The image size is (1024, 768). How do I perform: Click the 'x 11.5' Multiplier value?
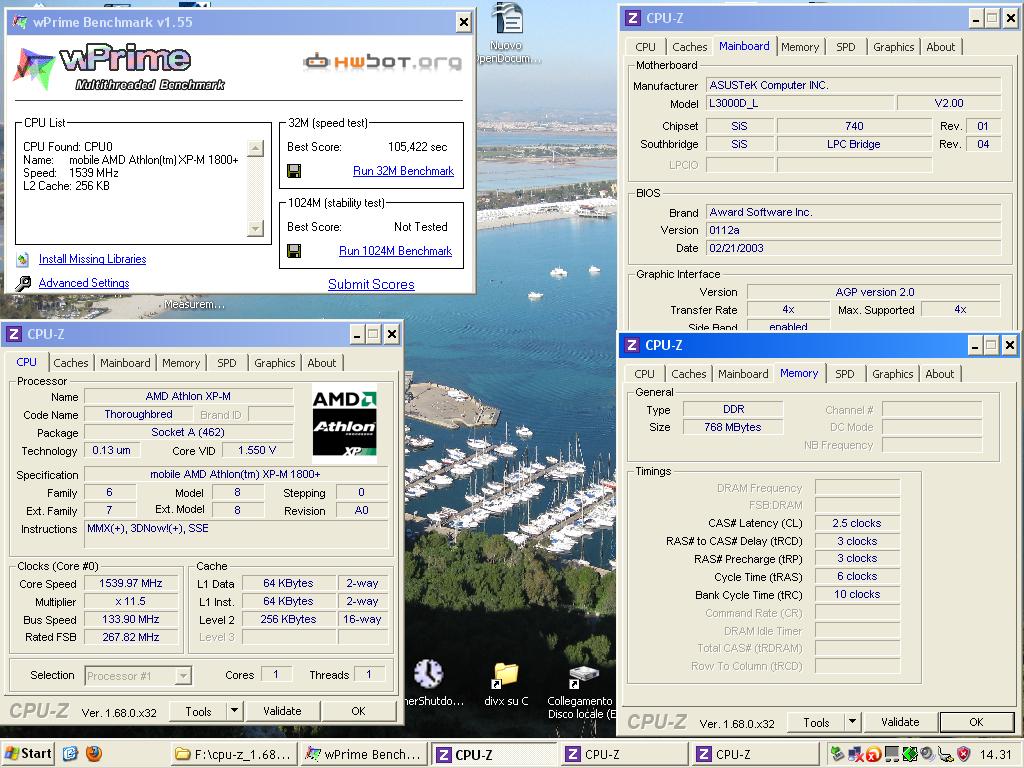[x=131, y=601]
